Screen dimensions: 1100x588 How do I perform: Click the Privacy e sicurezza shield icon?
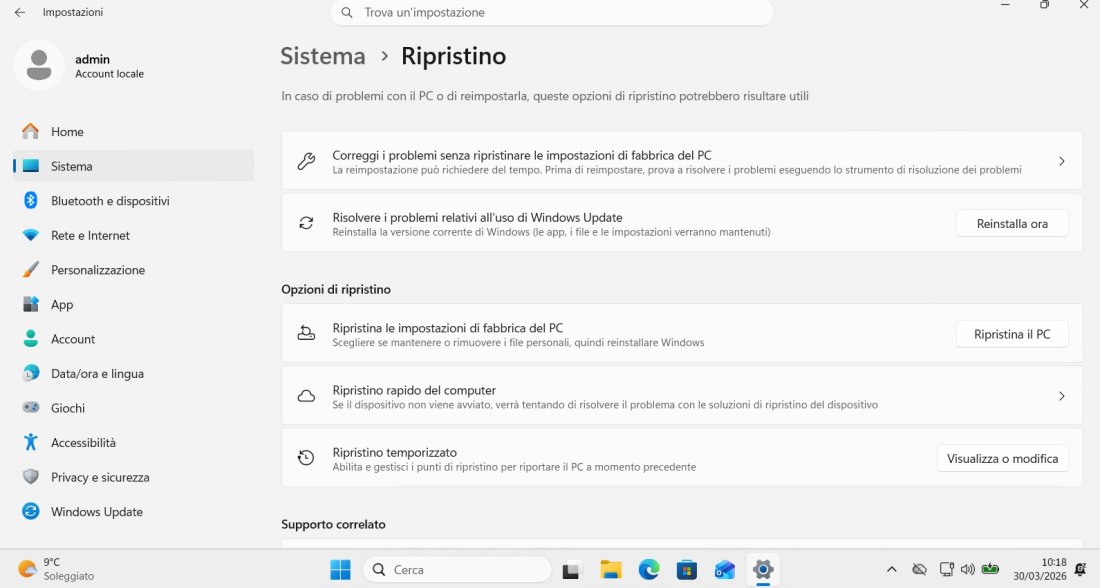pyautogui.click(x=30, y=477)
